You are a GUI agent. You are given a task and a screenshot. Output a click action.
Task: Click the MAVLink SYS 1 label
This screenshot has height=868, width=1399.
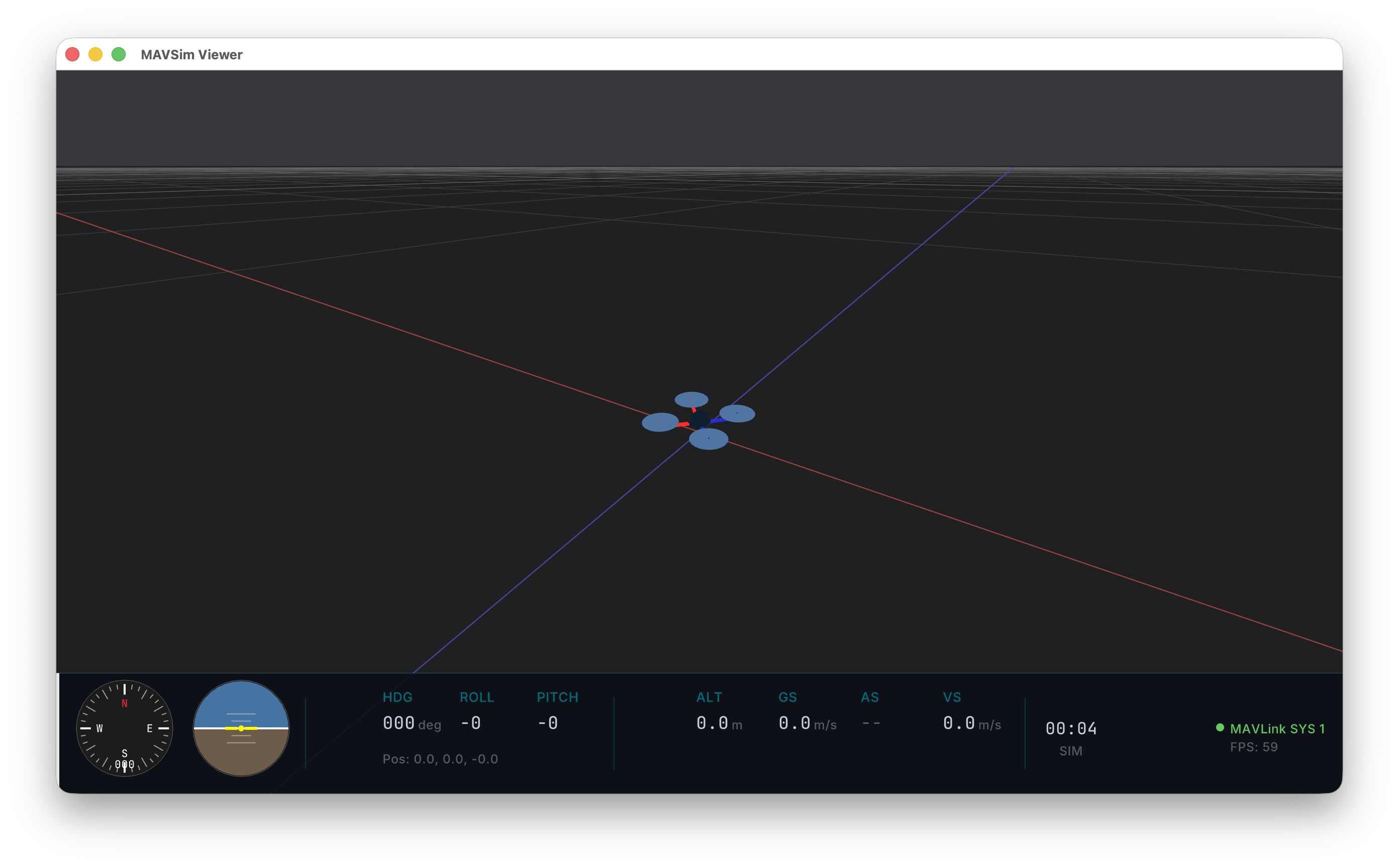(1277, 728)
